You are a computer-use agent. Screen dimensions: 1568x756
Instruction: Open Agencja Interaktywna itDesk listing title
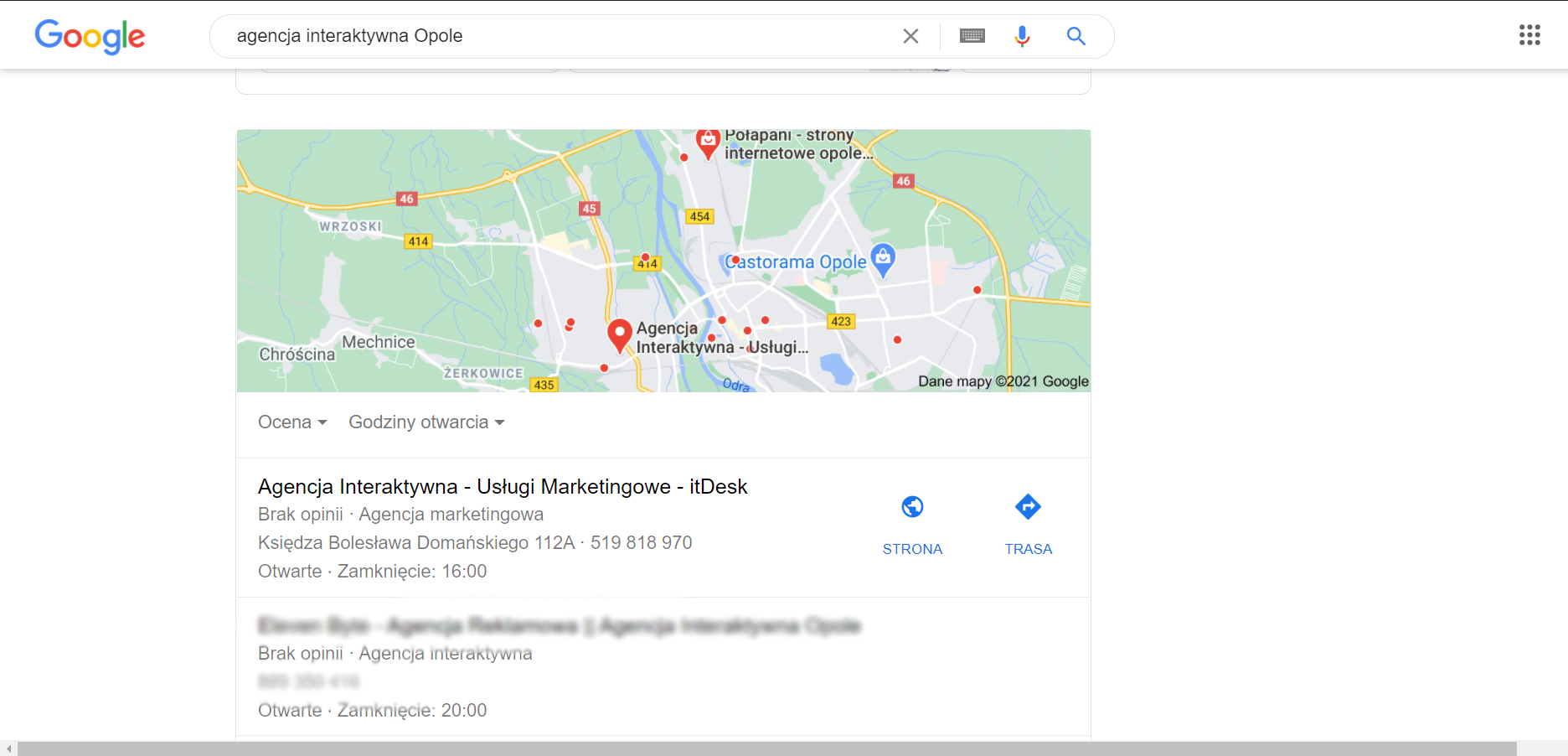[x=503, y=487]
